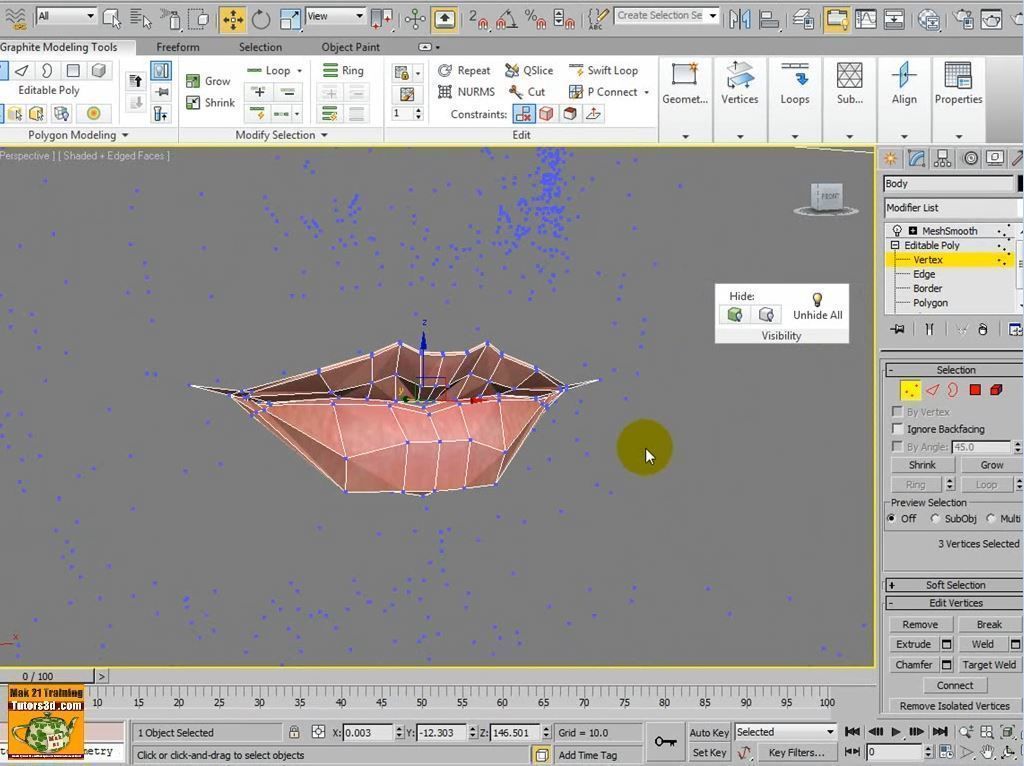Toggle Auto Key animation mode
1024x766 pixels.
[708, 732]
